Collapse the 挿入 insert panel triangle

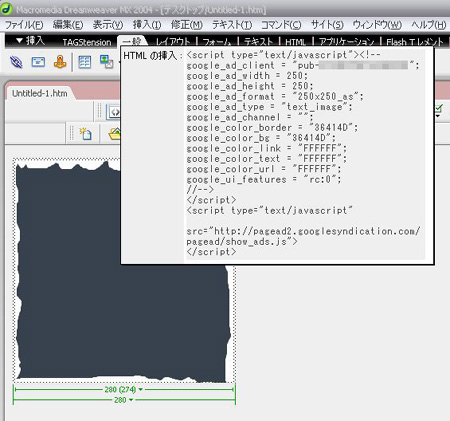tap(19, 41)
